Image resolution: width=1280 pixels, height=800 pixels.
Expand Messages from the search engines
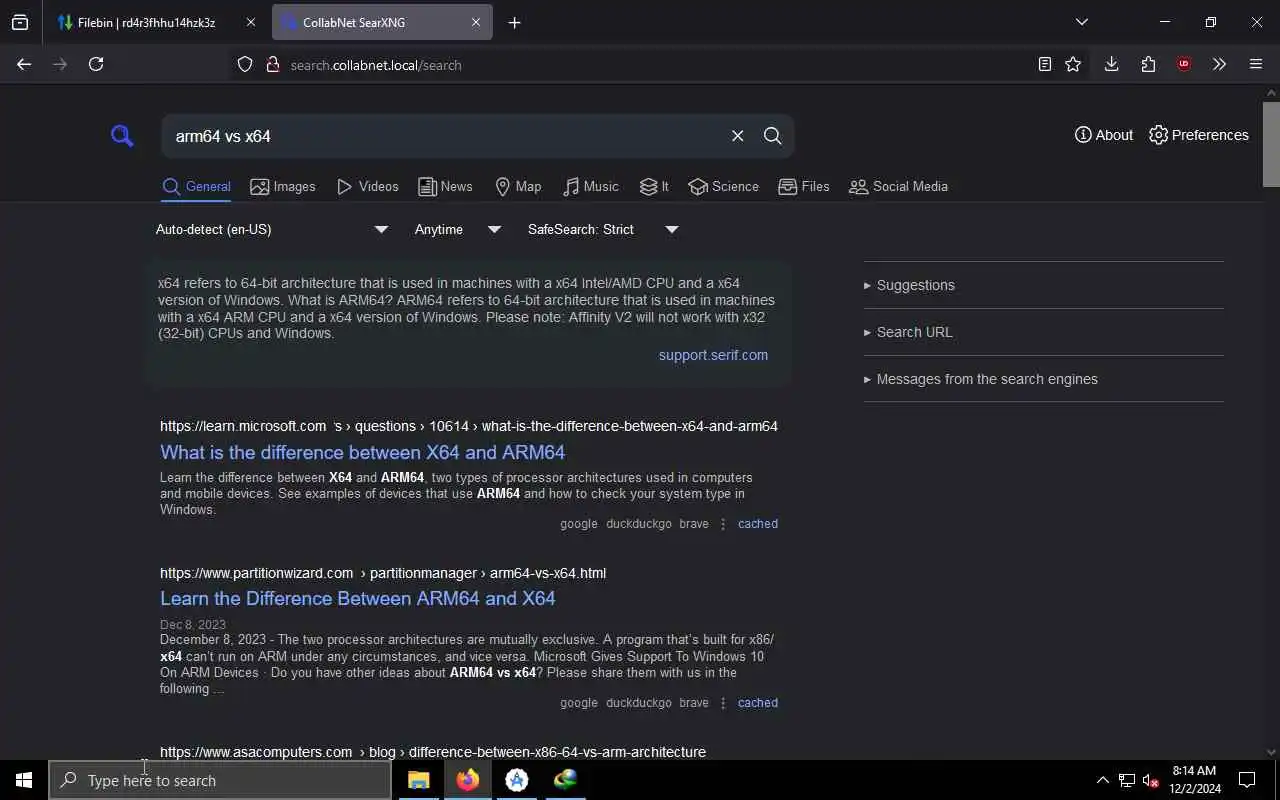point(981,379)
